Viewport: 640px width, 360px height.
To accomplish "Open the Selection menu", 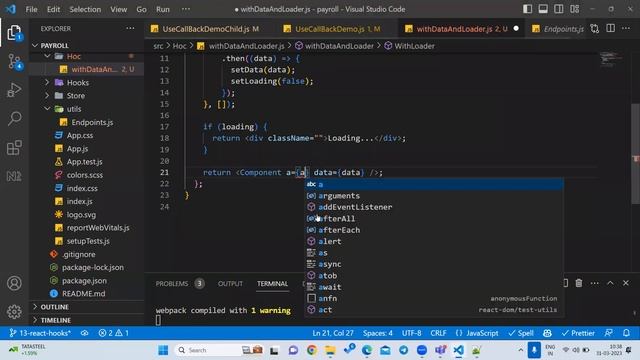I will click(85, 9).
